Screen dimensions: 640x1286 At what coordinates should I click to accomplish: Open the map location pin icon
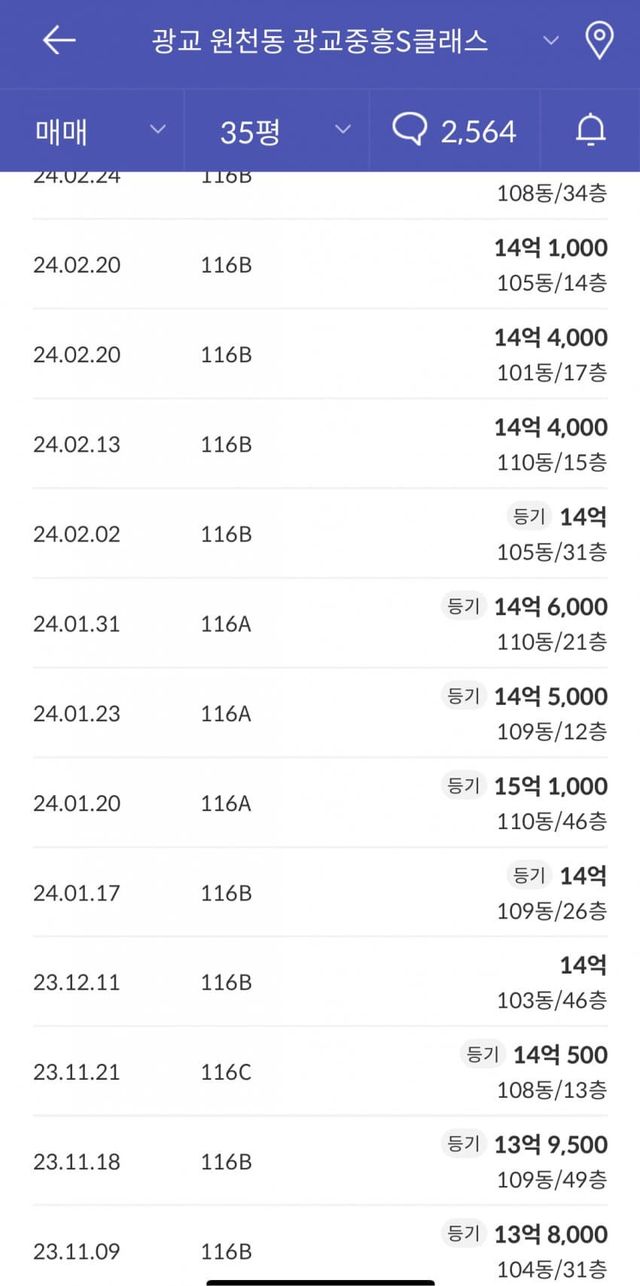coord(598,40)
